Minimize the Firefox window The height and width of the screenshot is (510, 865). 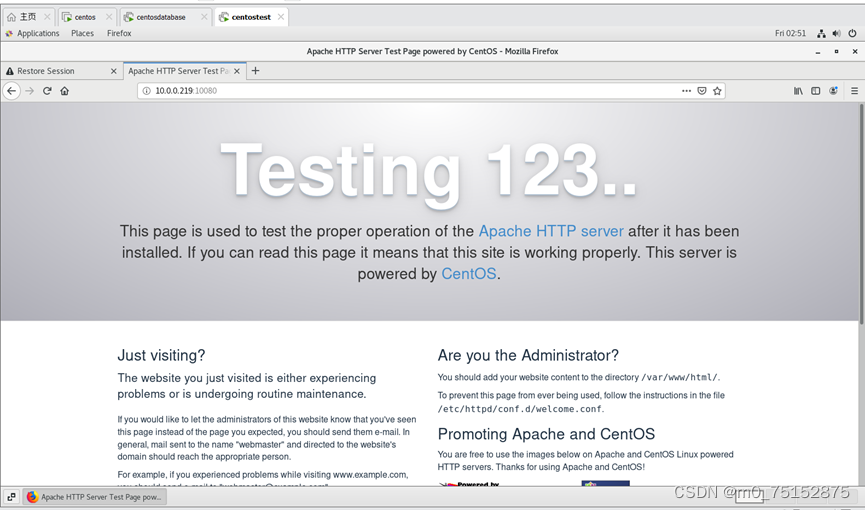coord(818,51)
